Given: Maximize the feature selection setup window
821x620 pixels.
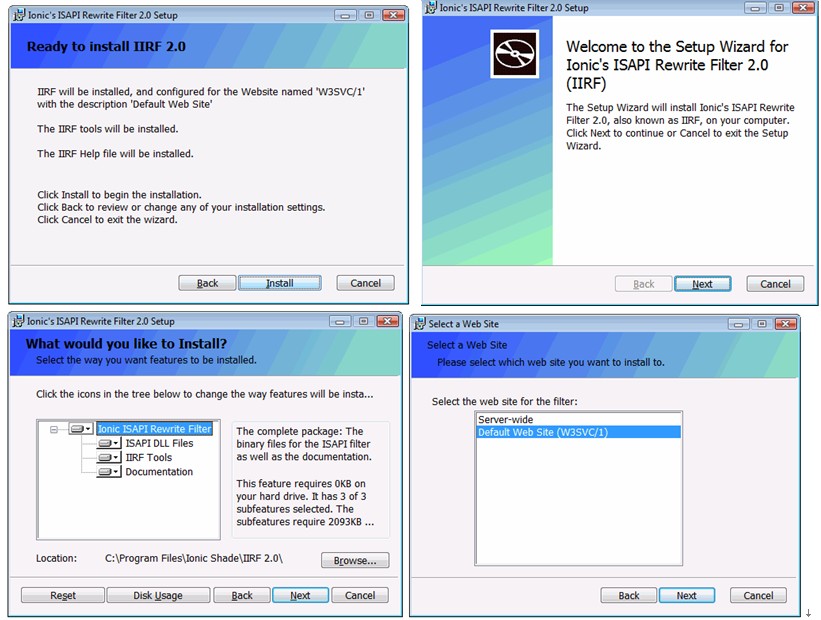Looking at the screenshot, I should [364, 322].
